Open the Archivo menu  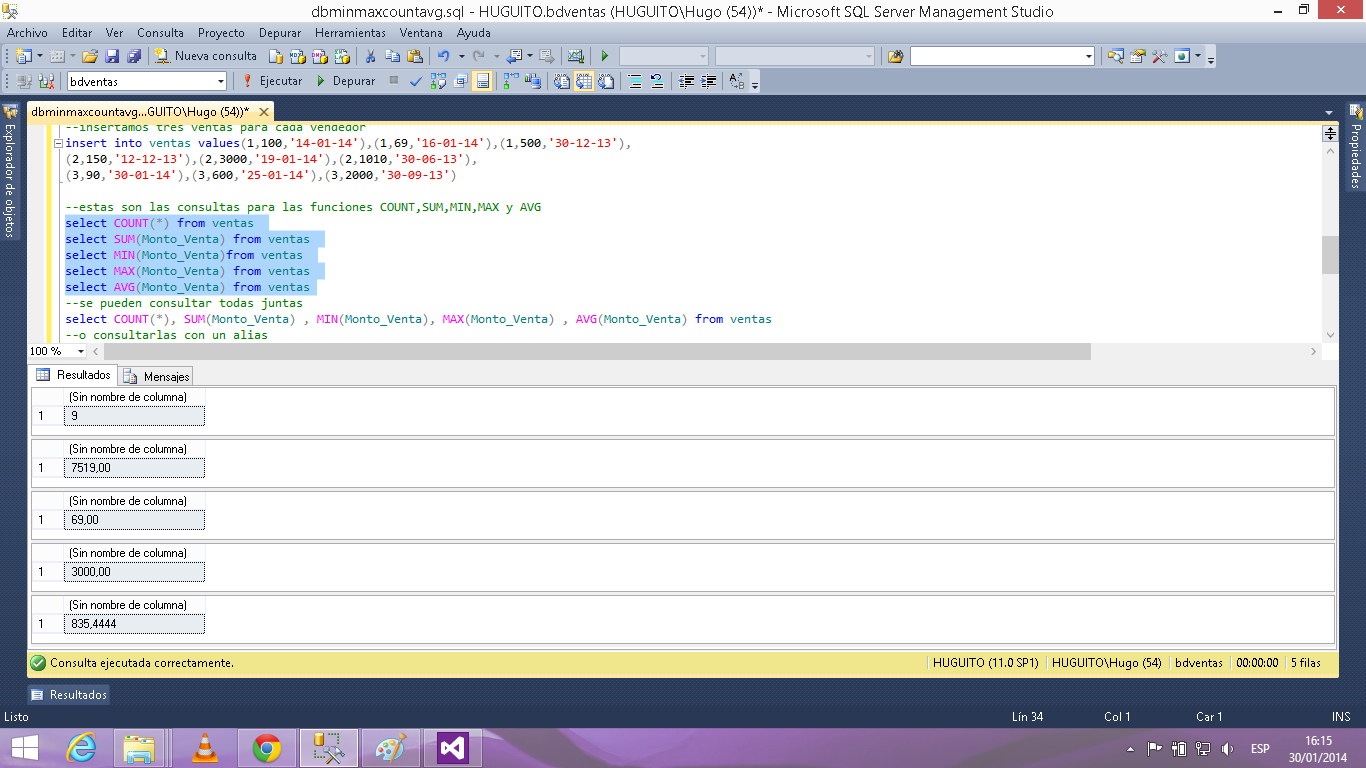point(27,33)
